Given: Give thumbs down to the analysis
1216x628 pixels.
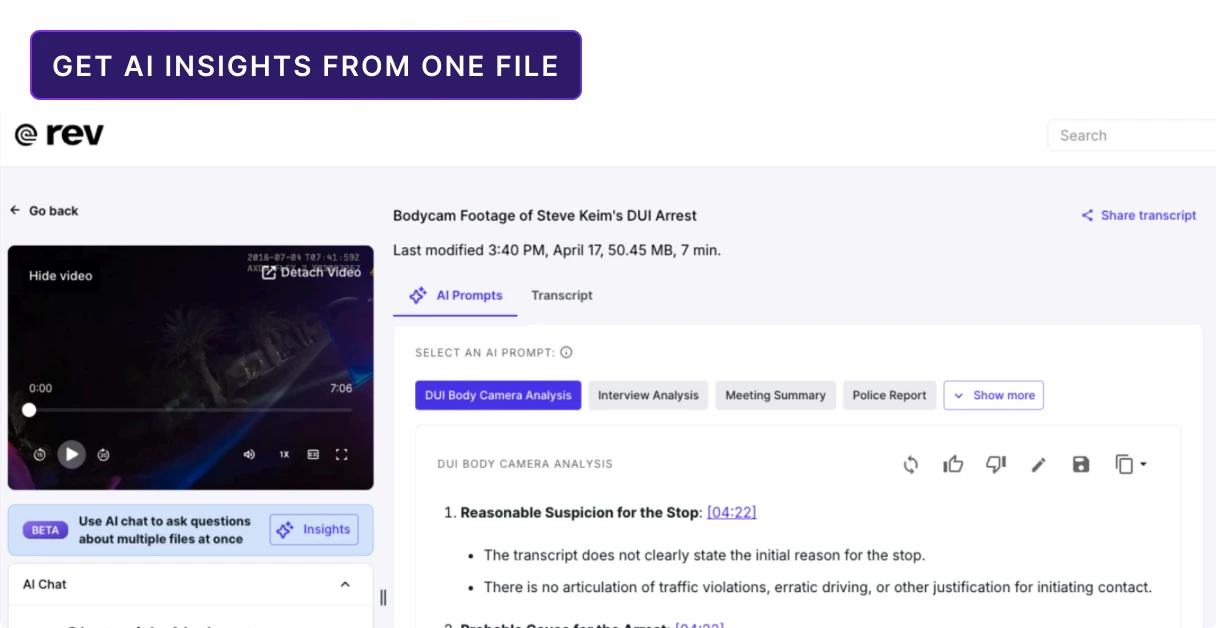Looking at the screenshot, I should tap(996, 464).
